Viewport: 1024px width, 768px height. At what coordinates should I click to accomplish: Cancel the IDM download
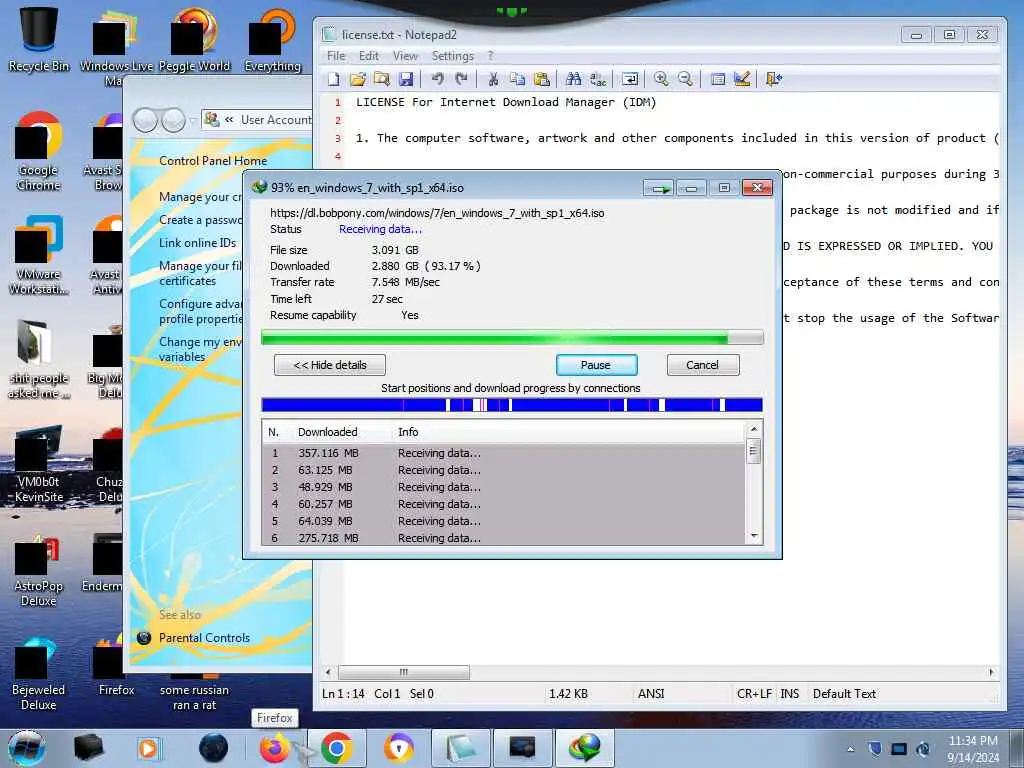click(703, 365)
